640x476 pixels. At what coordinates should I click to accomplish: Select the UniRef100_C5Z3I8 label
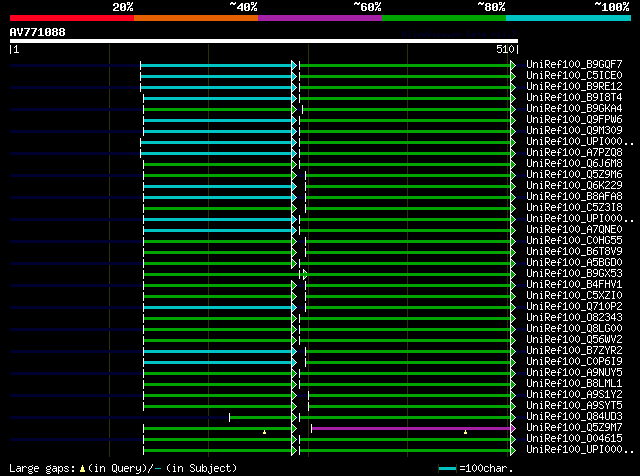[x=574, y=208]
